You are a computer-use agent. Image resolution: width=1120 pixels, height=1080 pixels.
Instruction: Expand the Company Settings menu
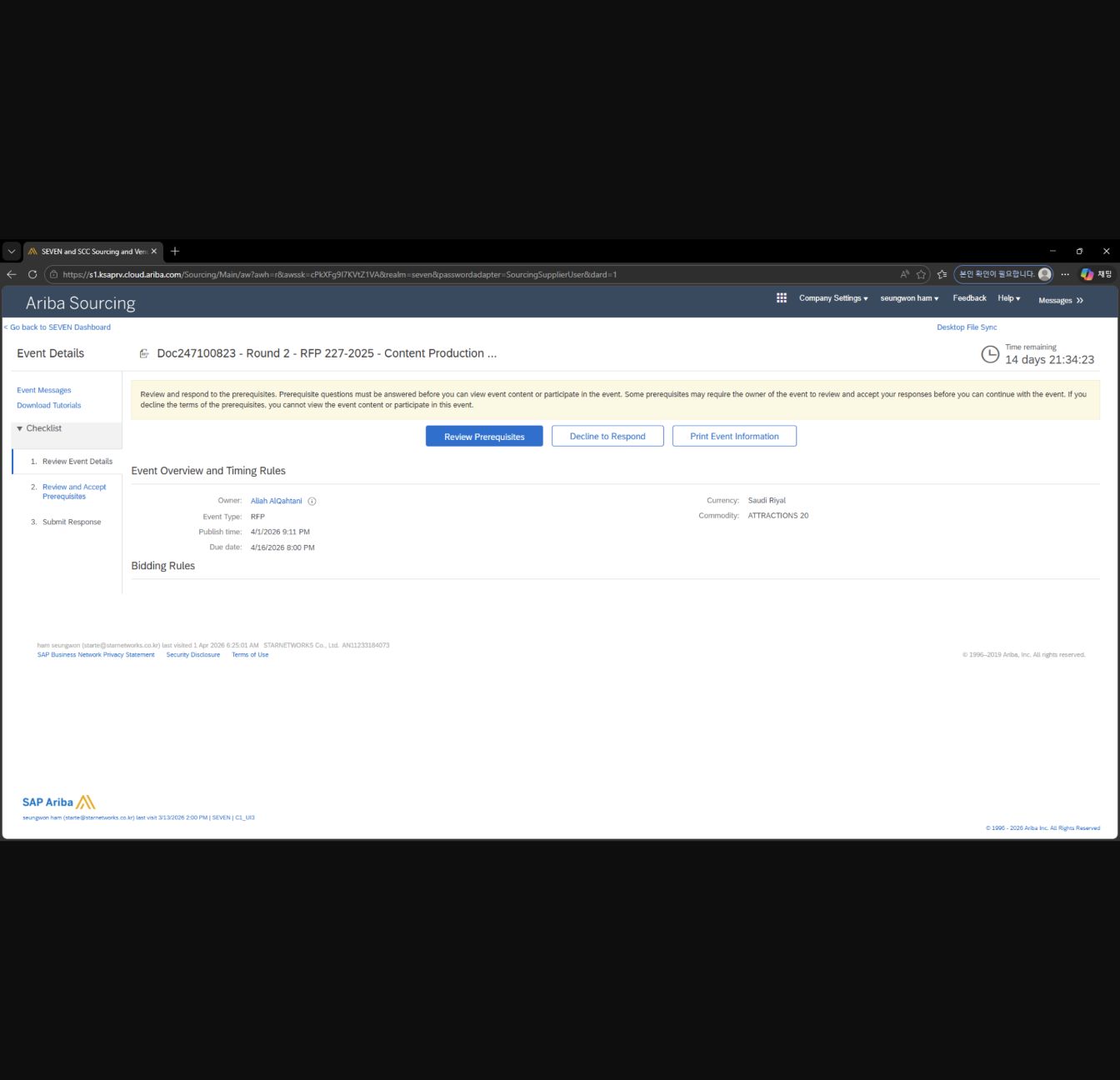[833, 298]
